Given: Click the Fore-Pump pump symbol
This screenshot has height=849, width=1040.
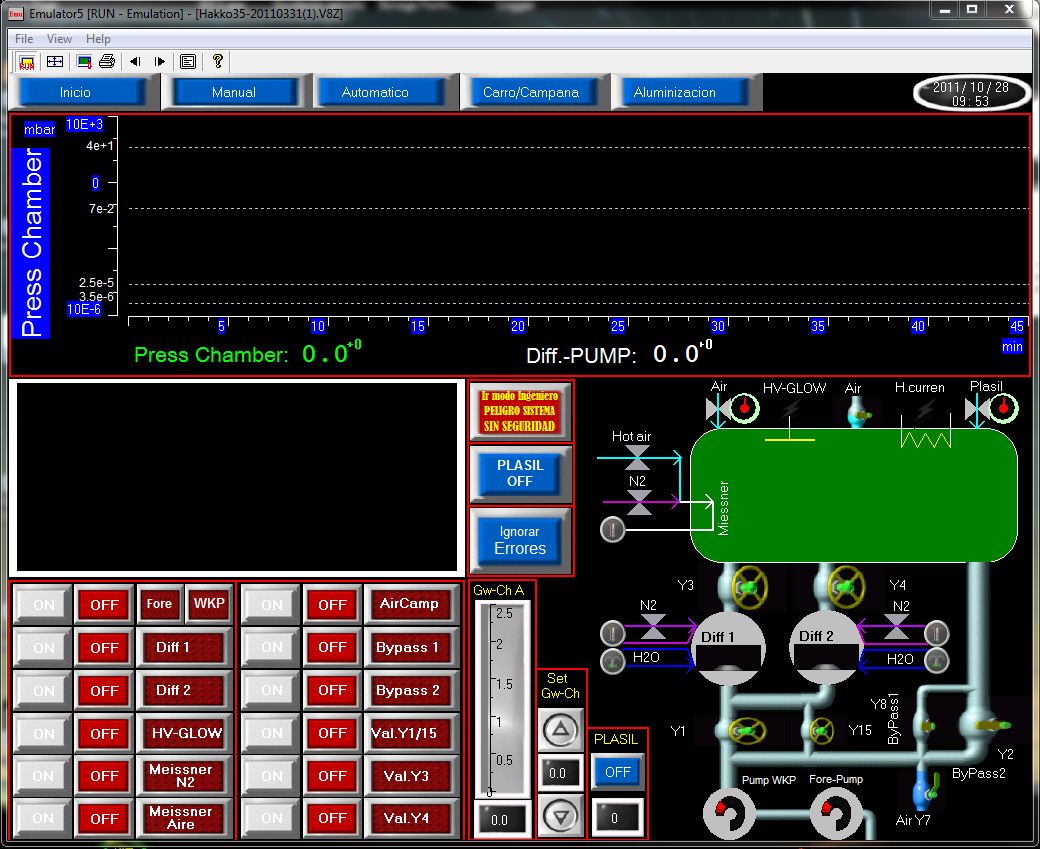Looking at the screenshot, I should (836, 814).
